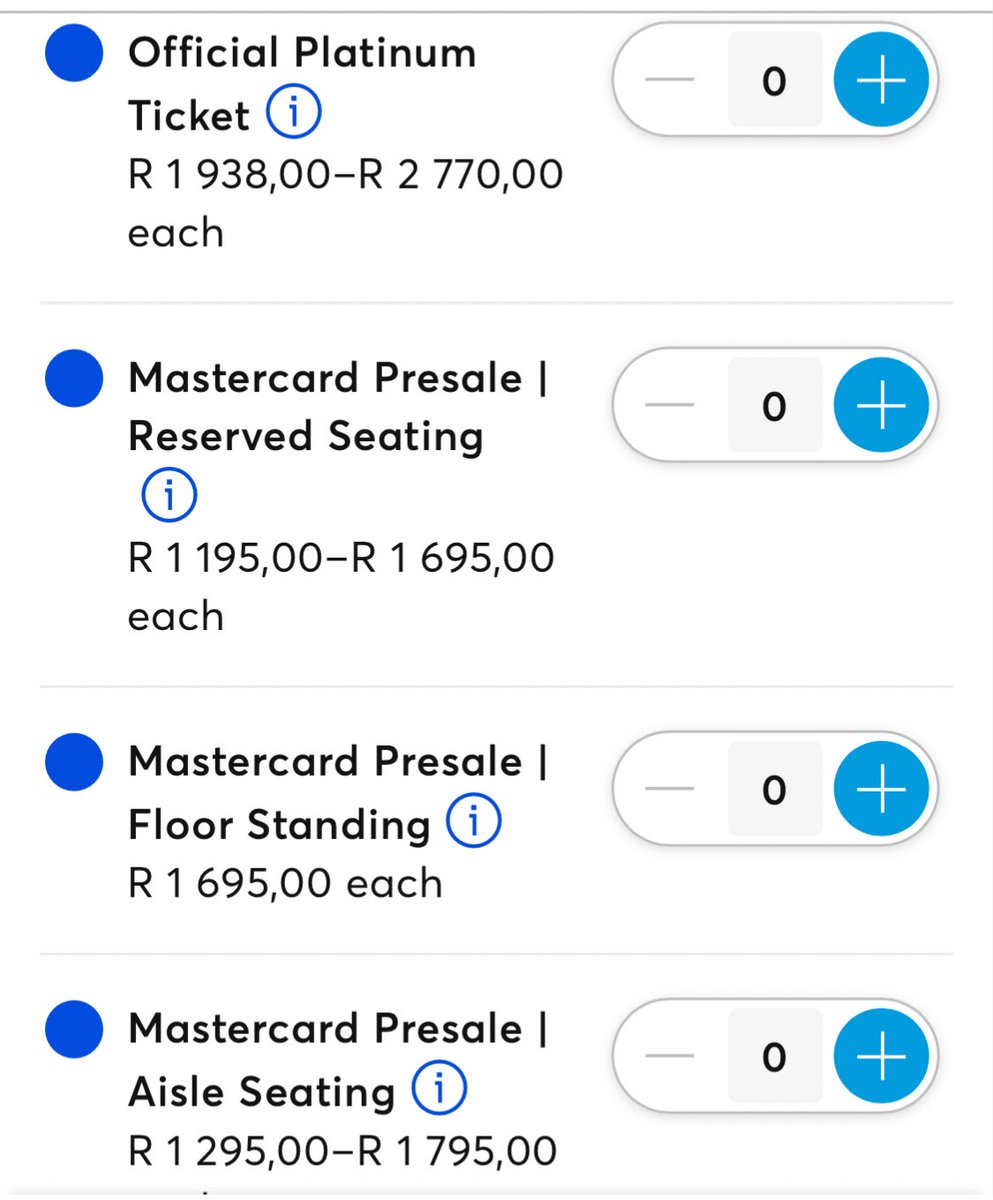
Task: Click Aisle Seating quantity field
Action: click(x=774, y=1057)
